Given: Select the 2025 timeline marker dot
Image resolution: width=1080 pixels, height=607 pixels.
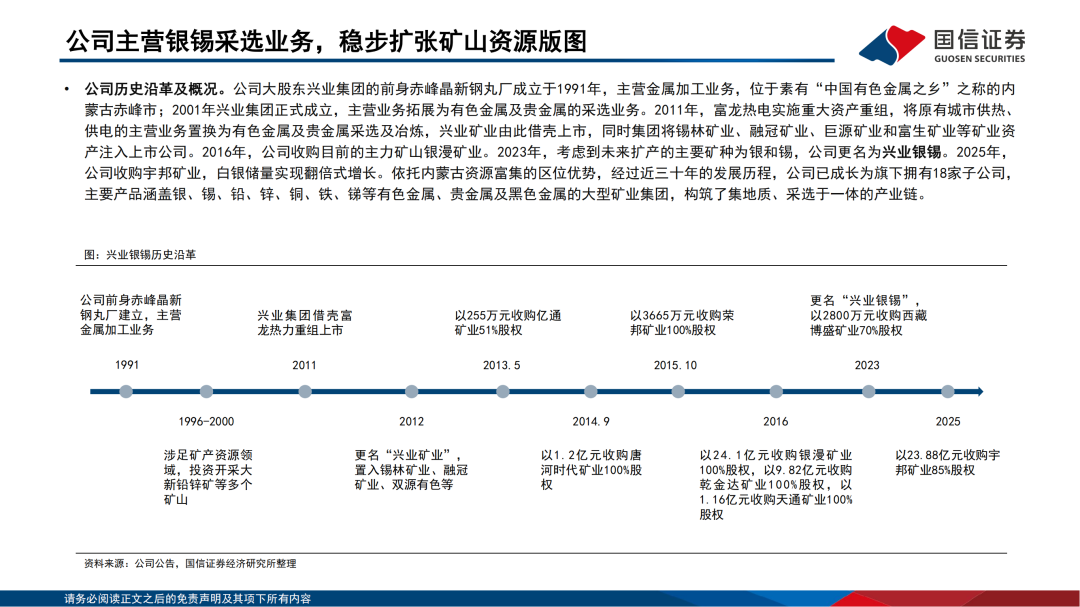Looking at the screenshot, I should point(948,391).
